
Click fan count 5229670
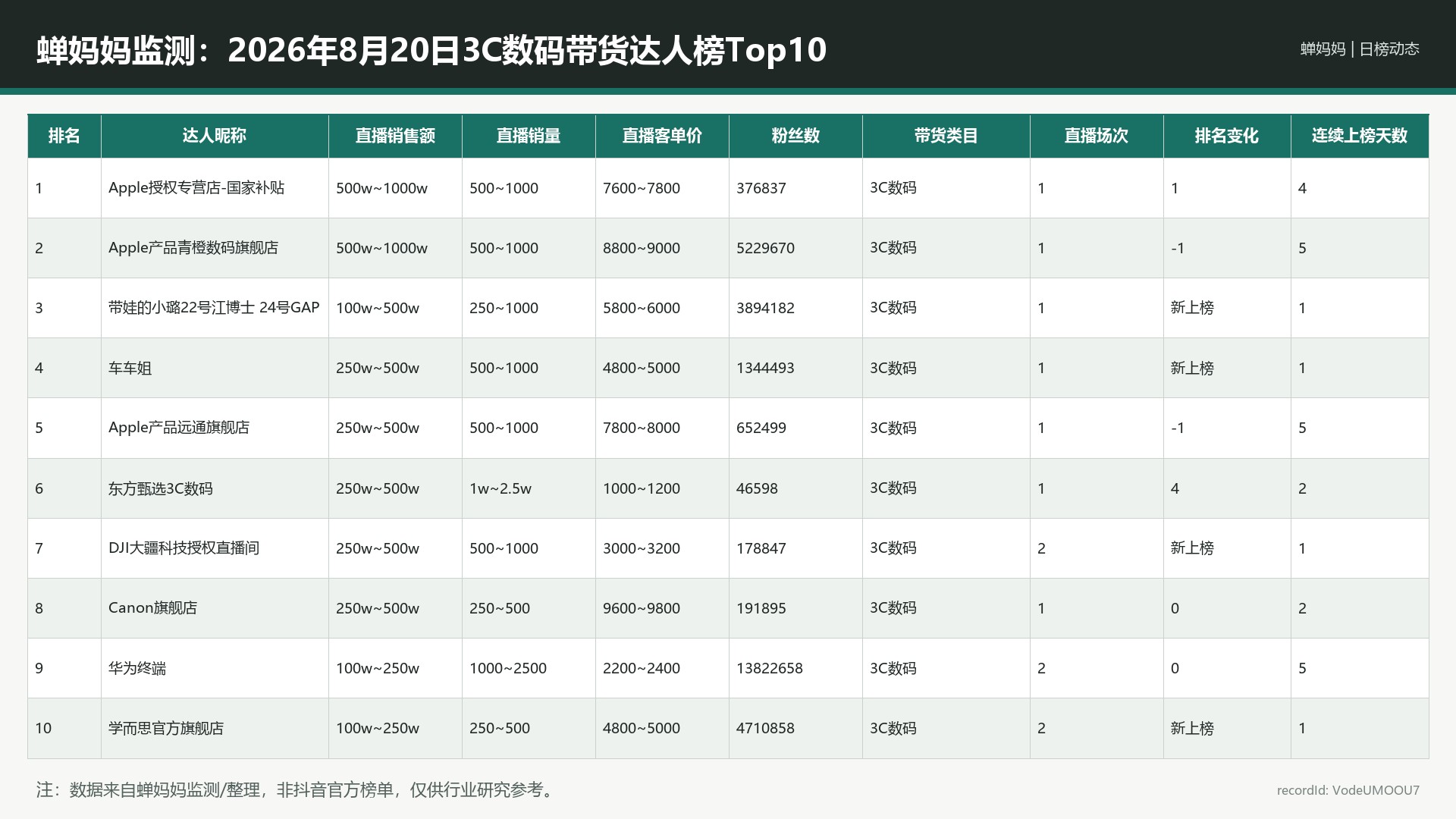click(765, 248)
